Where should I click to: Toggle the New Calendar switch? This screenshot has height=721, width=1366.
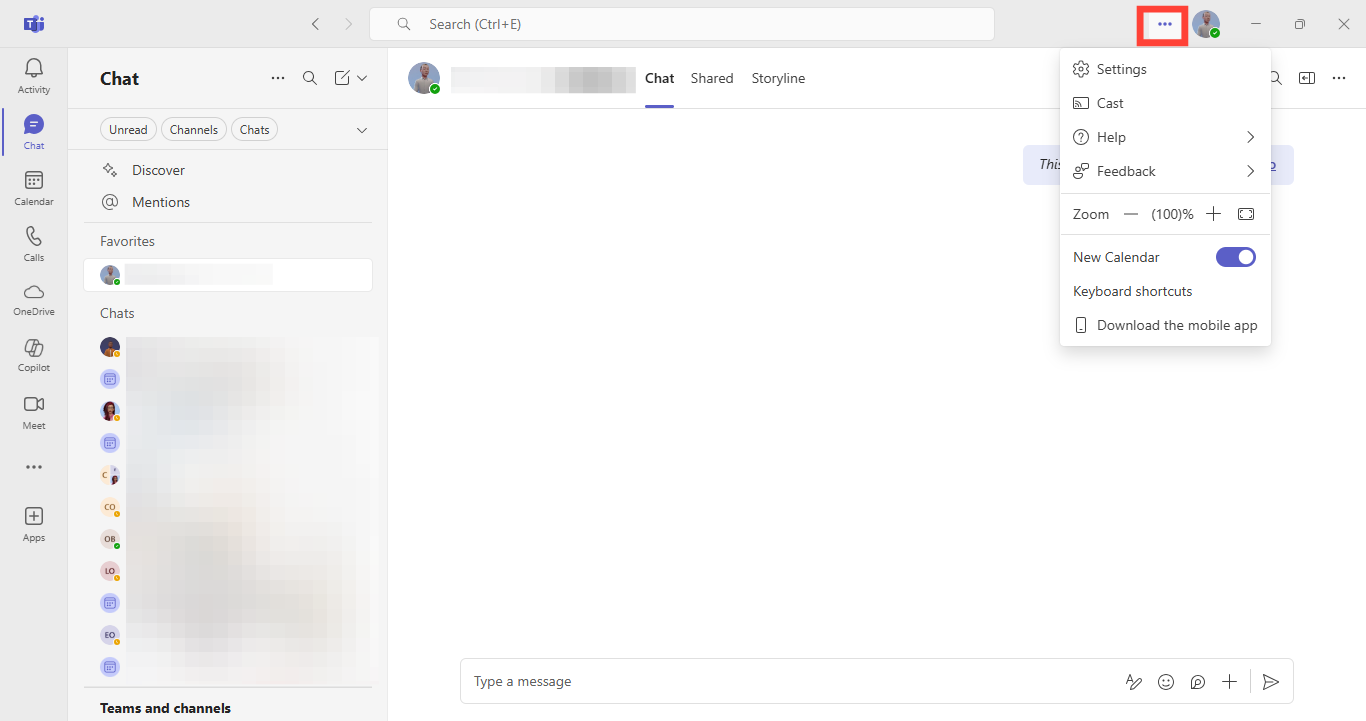point(1235,257)
